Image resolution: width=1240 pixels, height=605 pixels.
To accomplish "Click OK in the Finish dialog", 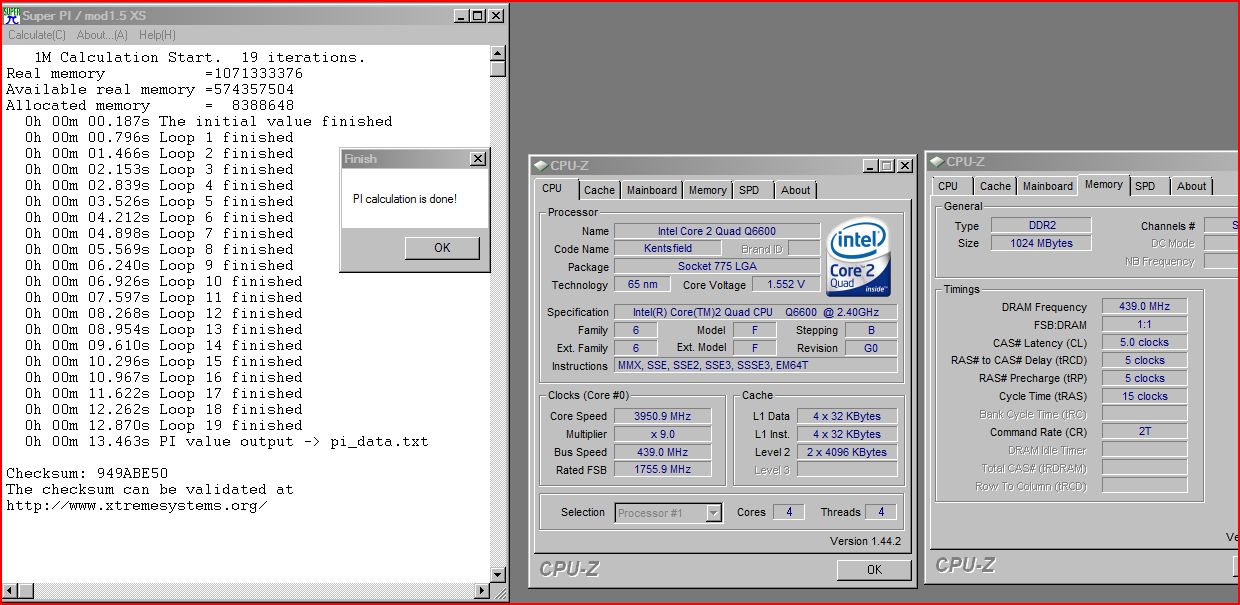I will (x=442, y=248).
